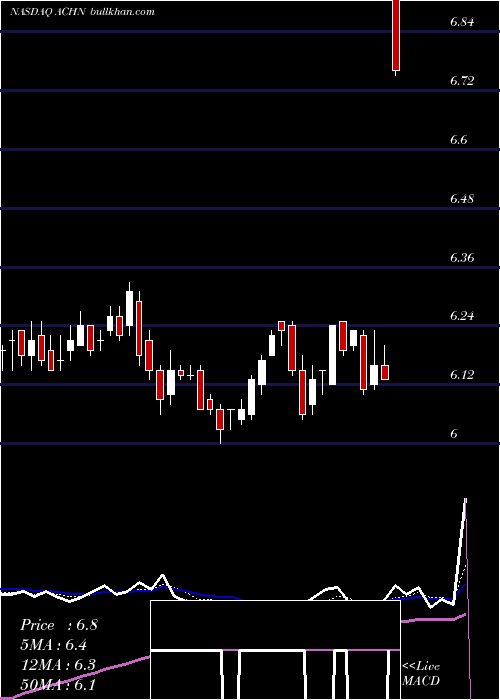
Task: Click the 6.48 price axis label
Action: tap(462, 199)
